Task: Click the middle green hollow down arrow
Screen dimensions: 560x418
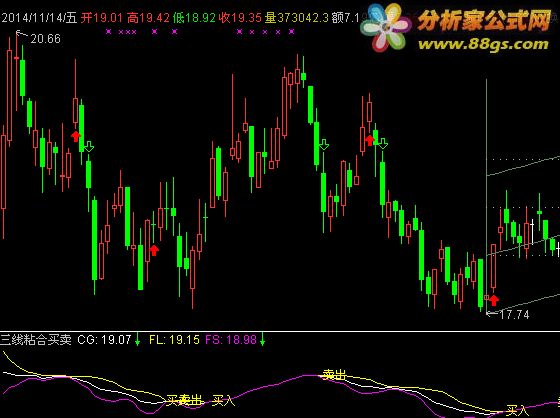Action: 324,144
